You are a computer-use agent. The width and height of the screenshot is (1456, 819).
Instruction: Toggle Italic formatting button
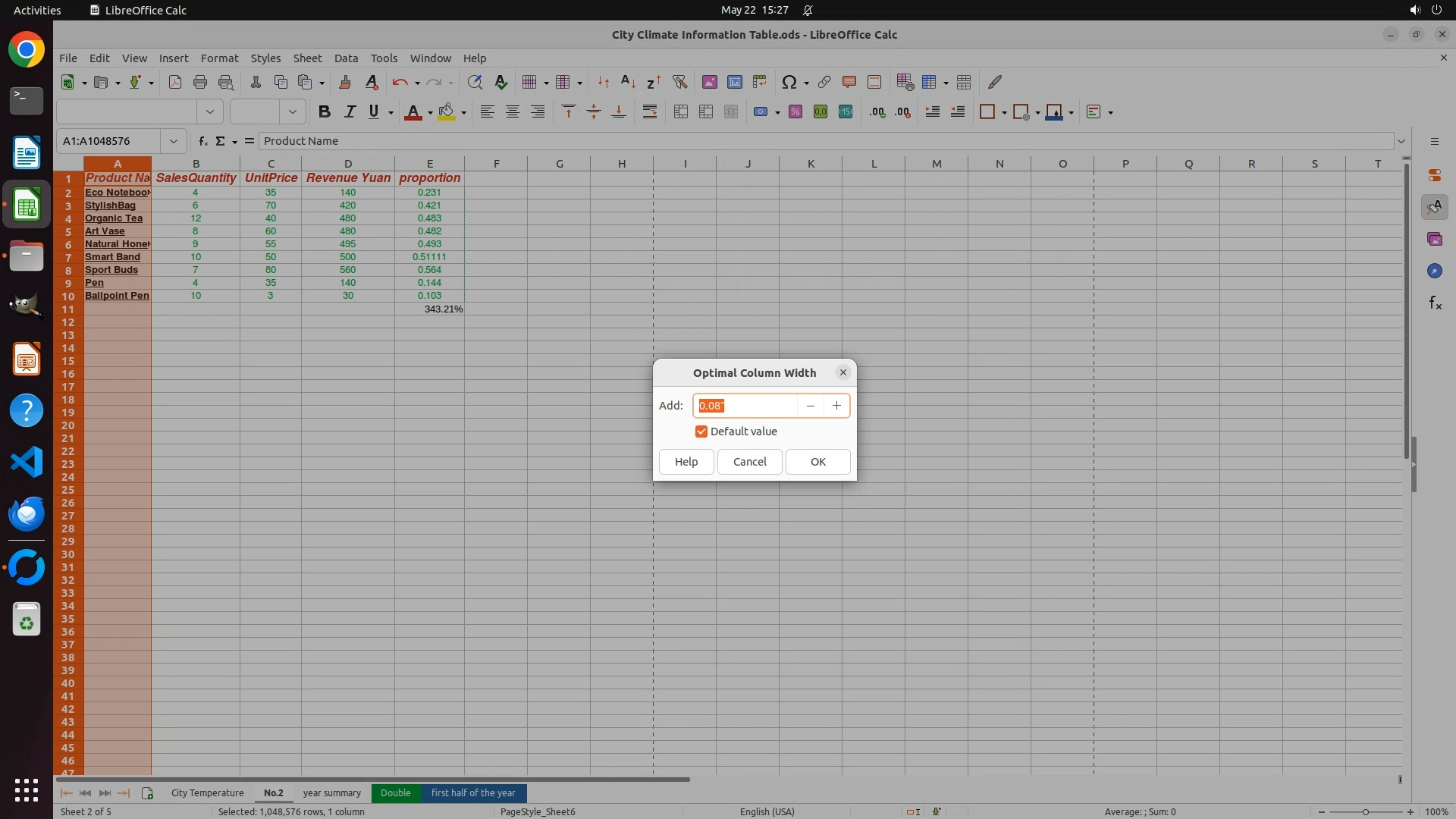(x=350, y=112)
